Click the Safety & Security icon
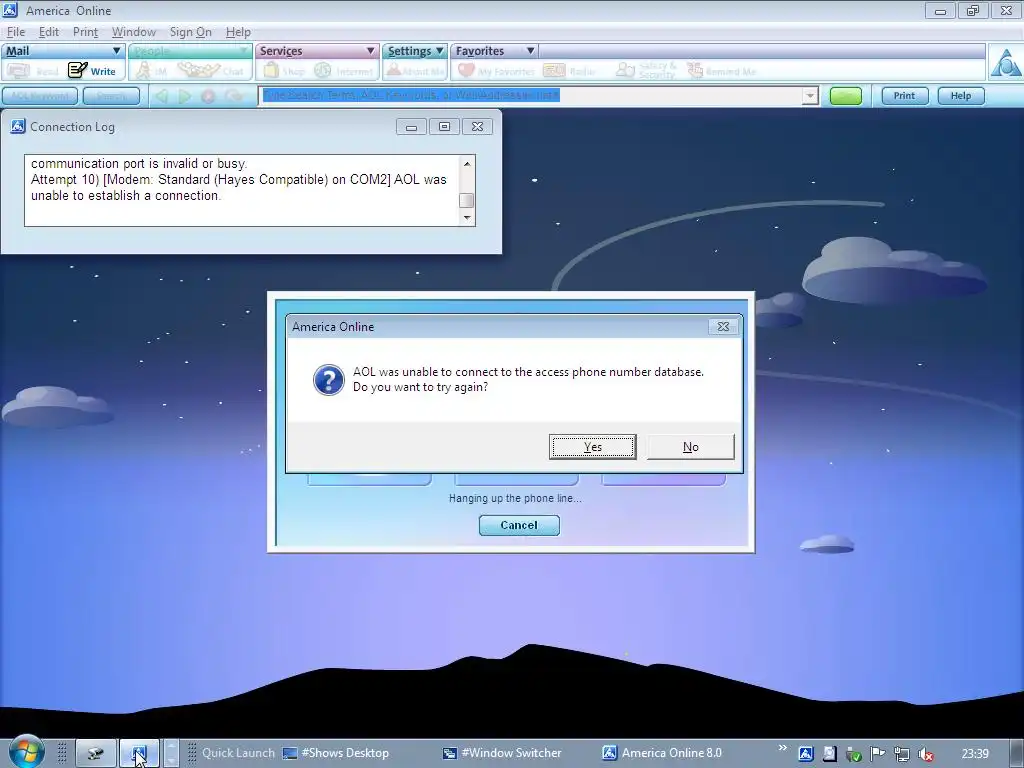1024x768 pixels. pos(625,70)
